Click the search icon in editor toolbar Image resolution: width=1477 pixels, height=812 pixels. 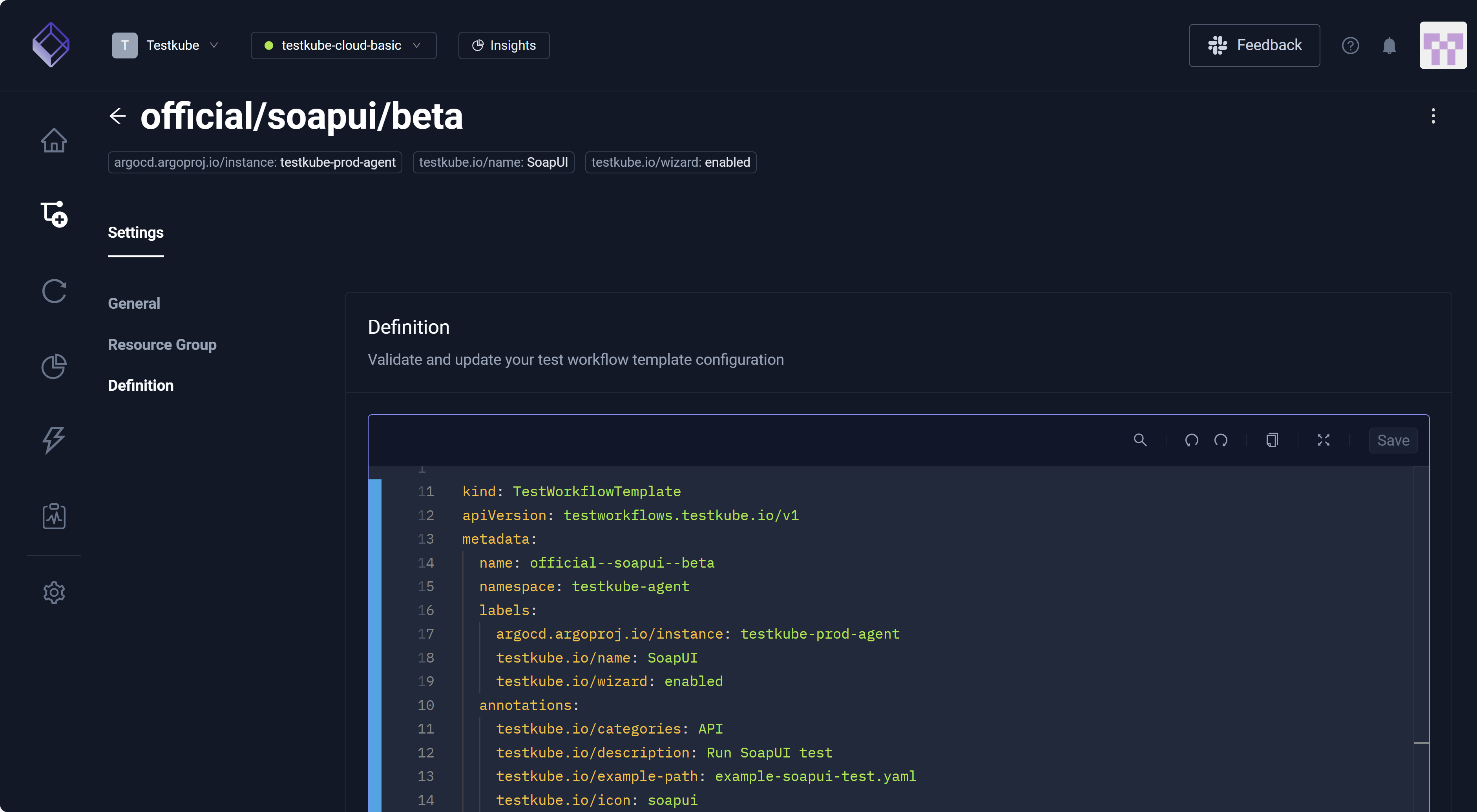(1140, 440)
